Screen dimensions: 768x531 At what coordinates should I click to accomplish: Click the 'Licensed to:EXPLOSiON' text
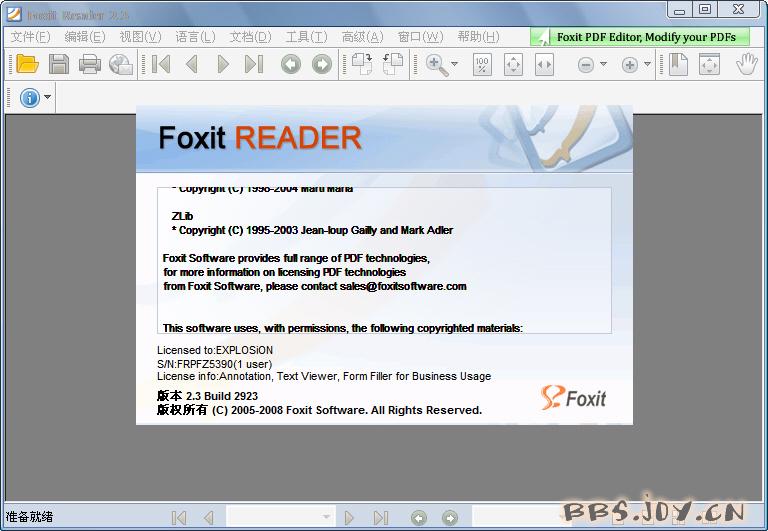pos(215,350)
